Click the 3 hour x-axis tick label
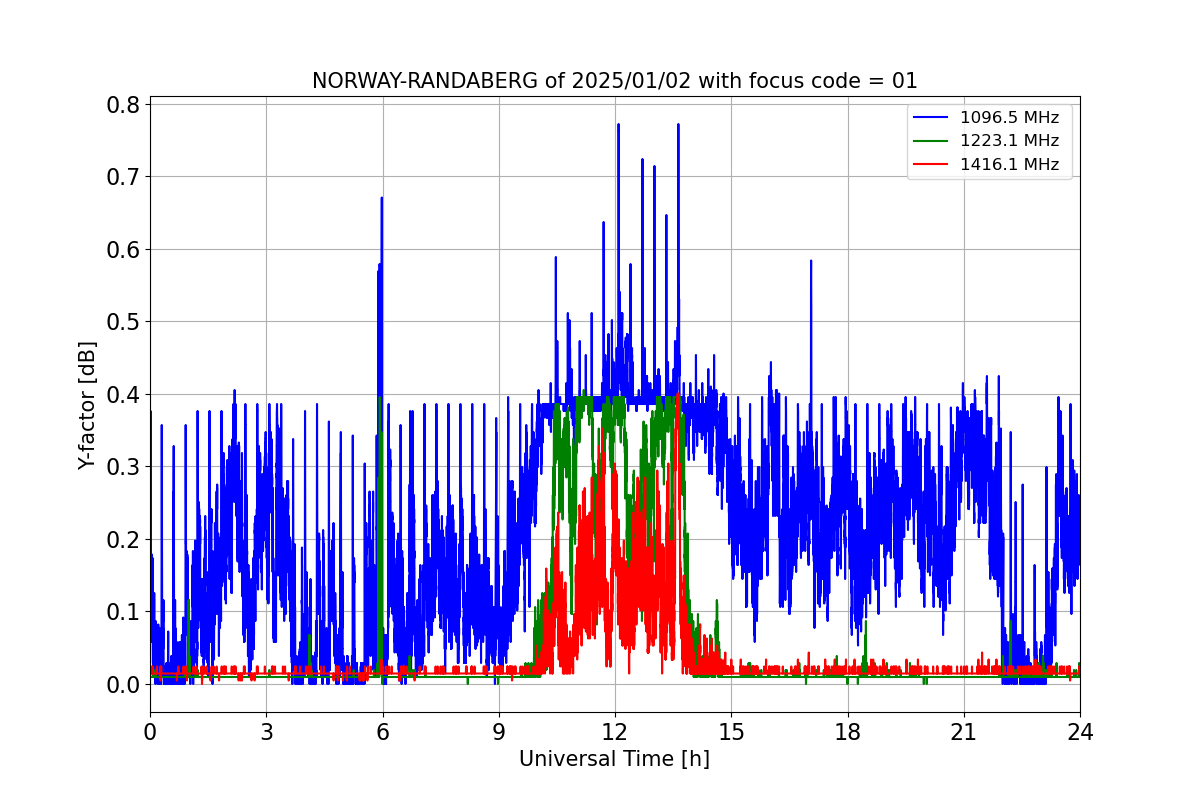The height and width of the screenshot is (800, 1200). (x=266, y=732)
